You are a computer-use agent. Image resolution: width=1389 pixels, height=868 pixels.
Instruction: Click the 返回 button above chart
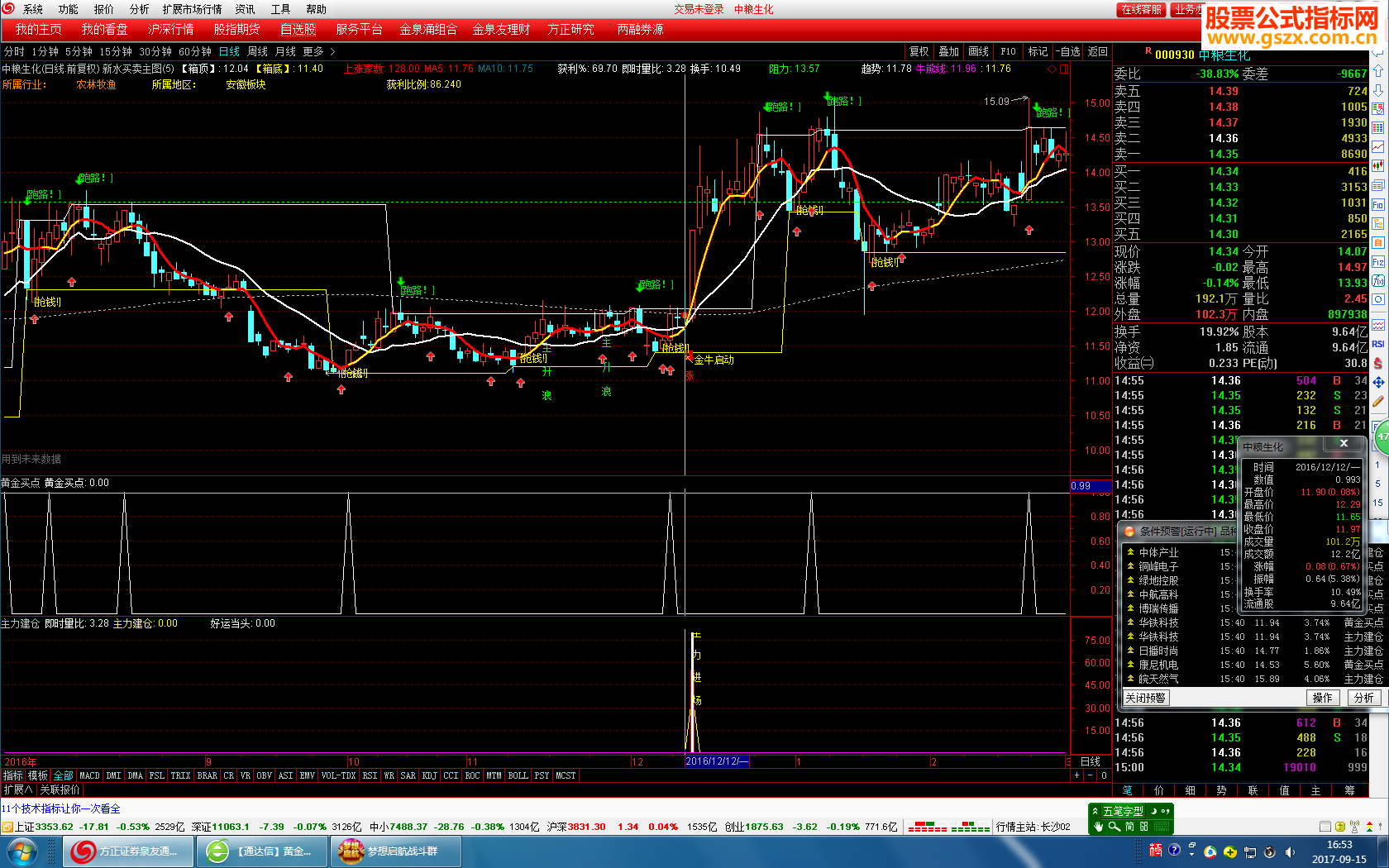1098,51
